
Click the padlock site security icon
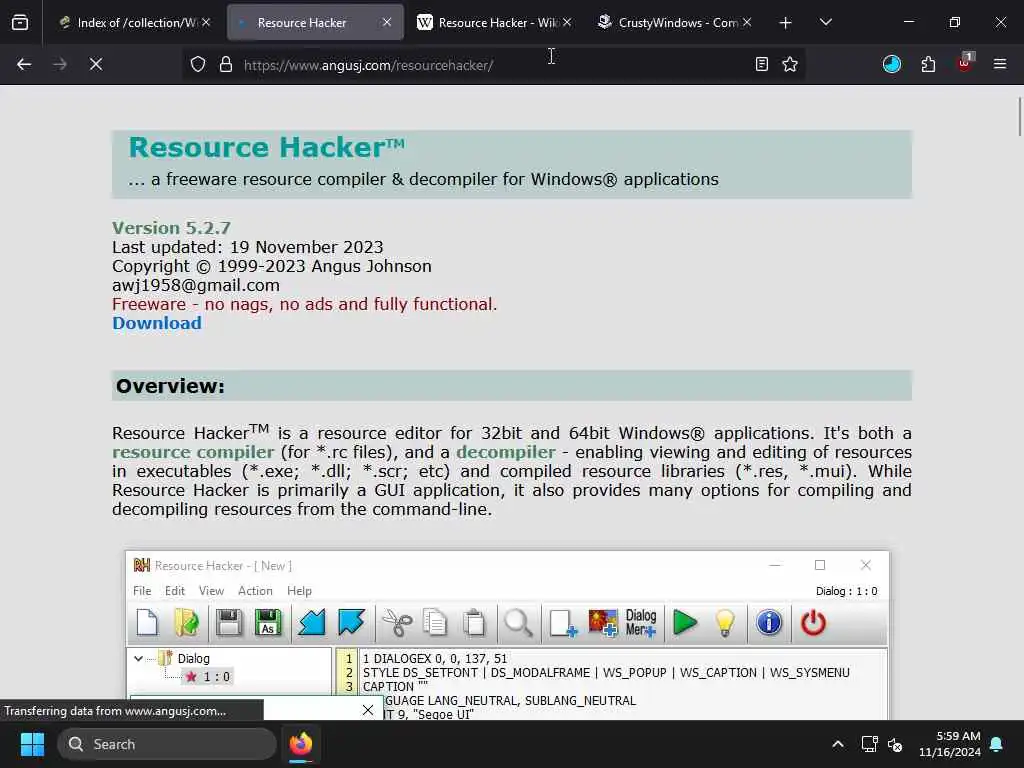(x=226, y=64)
